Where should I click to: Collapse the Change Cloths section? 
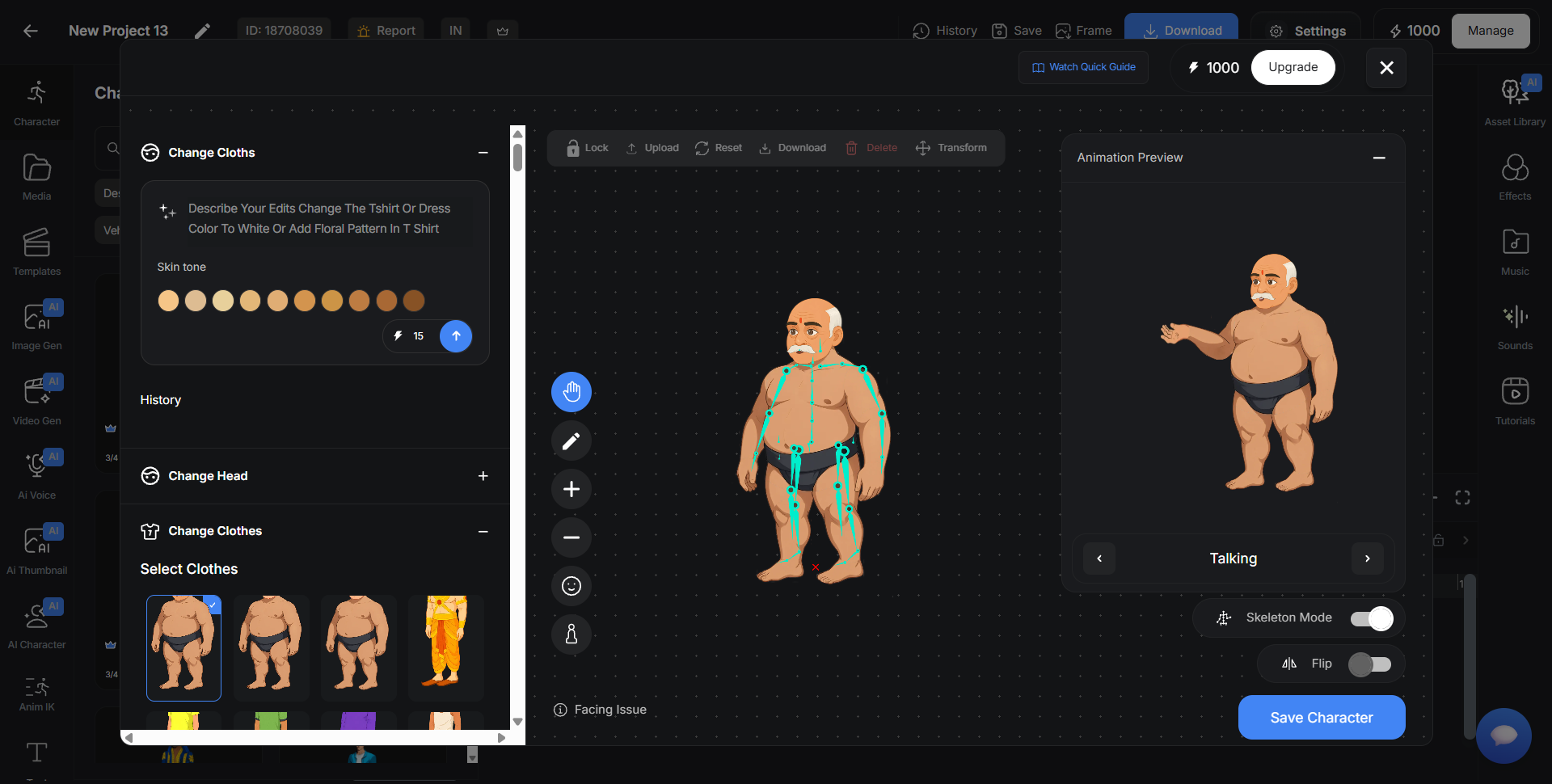click(x=483, y=153)
